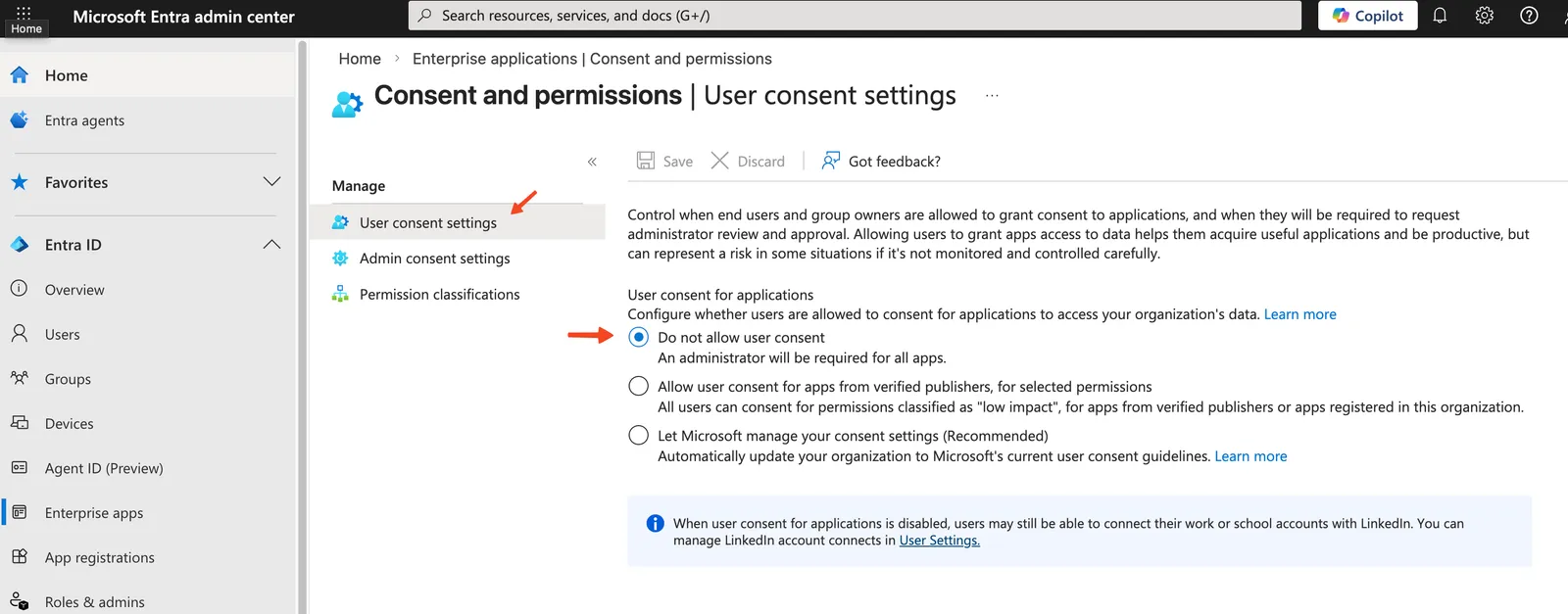Select Let Microsoft manage consent settings radio
1568x614 pixels.
(x=639, y=435)
